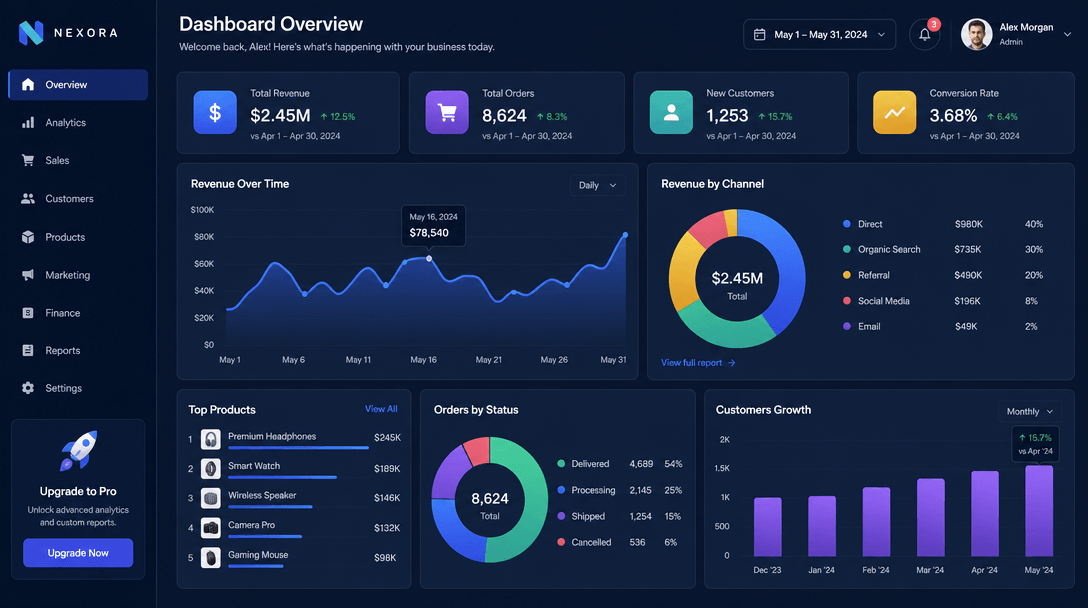The width and height of the screenshot is (1088, 608).
Task: Select Direct channel legend dot
Action: pyautogui.click(x=847, y=224)
